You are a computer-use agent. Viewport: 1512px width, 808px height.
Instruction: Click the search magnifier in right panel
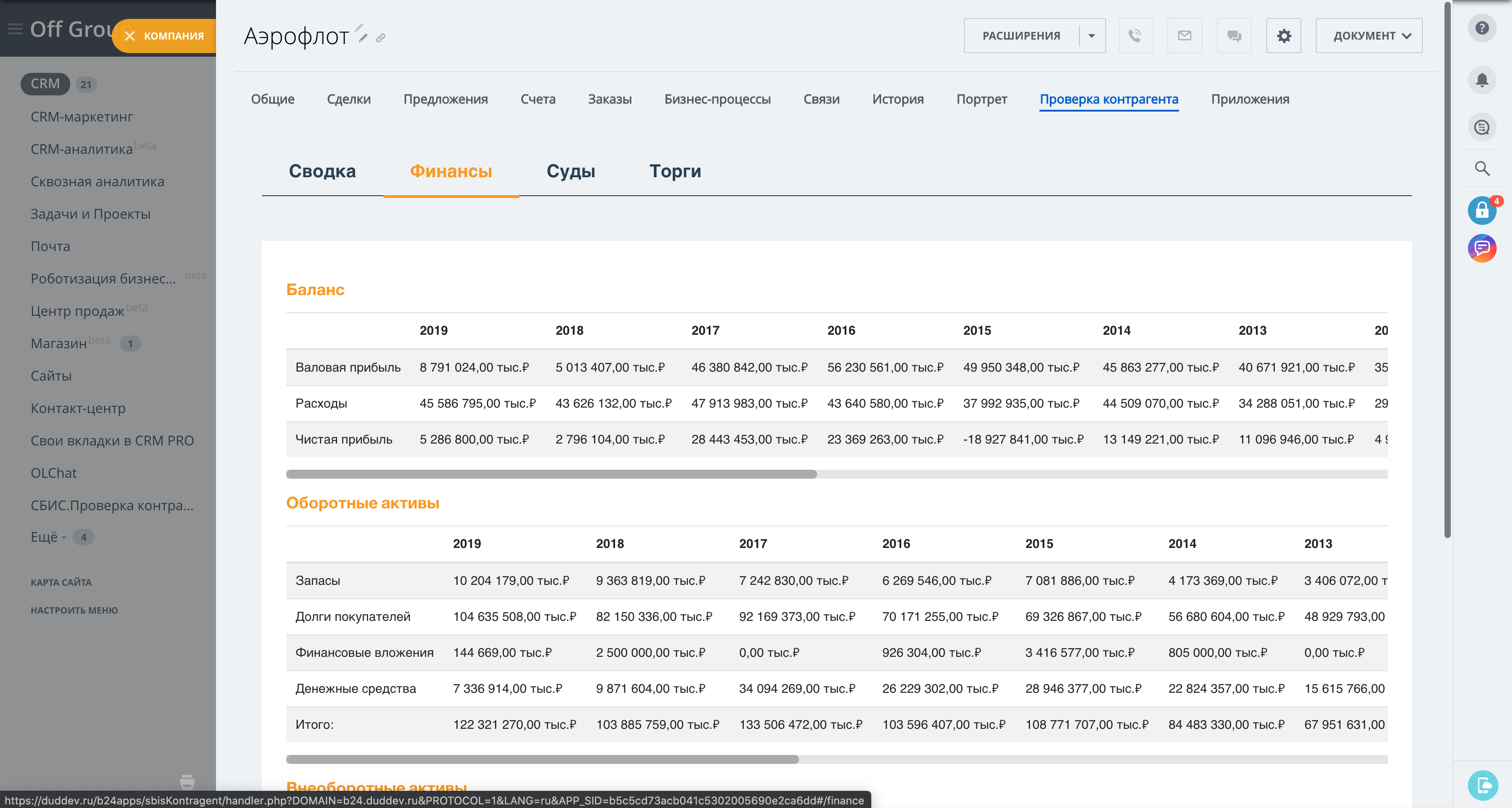(1481, 169)
